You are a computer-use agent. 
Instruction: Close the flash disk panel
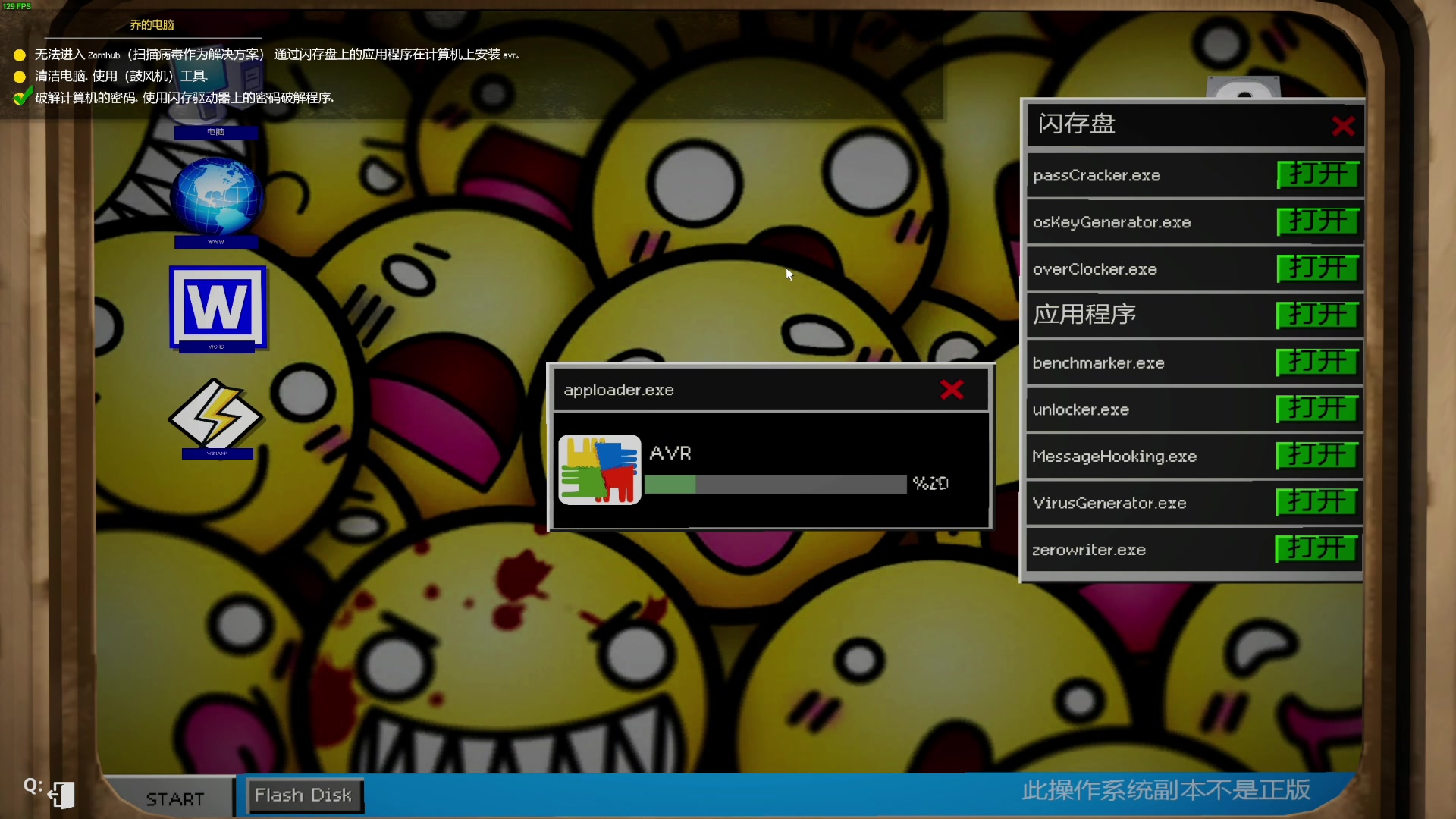[1342, 126]
